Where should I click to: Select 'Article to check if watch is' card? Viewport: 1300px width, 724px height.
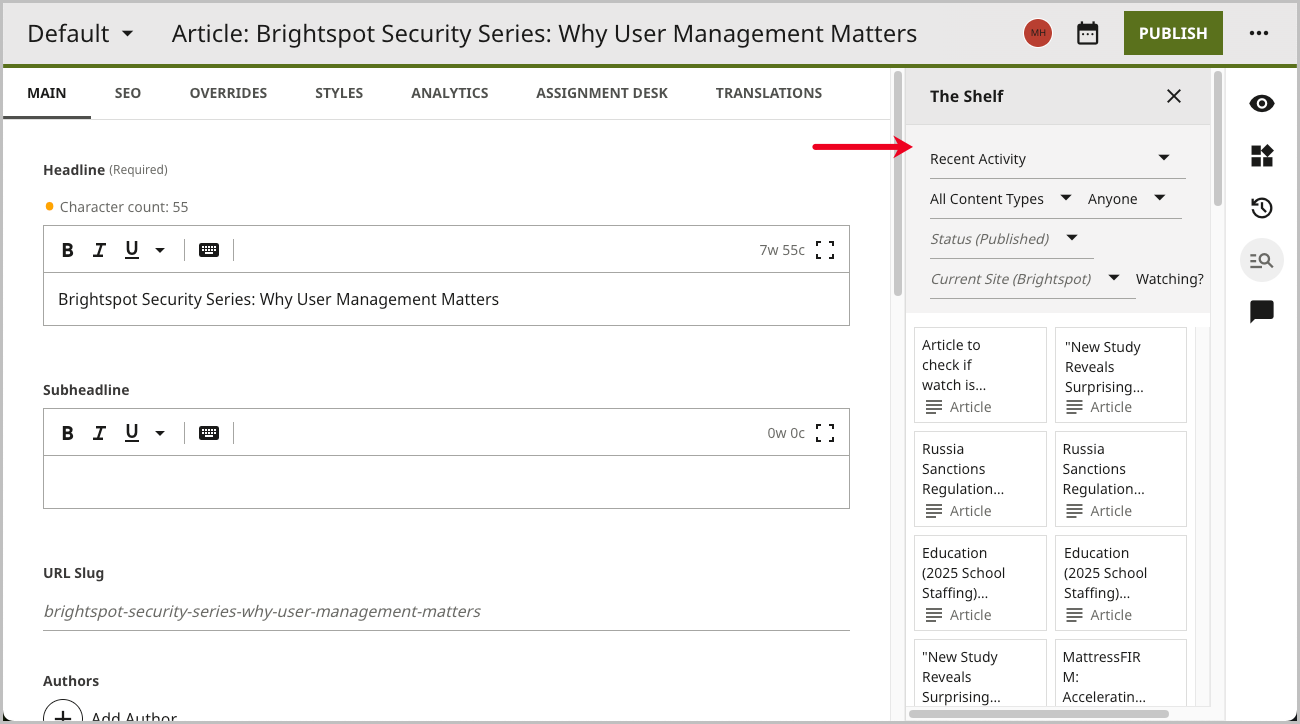(980, 375)
